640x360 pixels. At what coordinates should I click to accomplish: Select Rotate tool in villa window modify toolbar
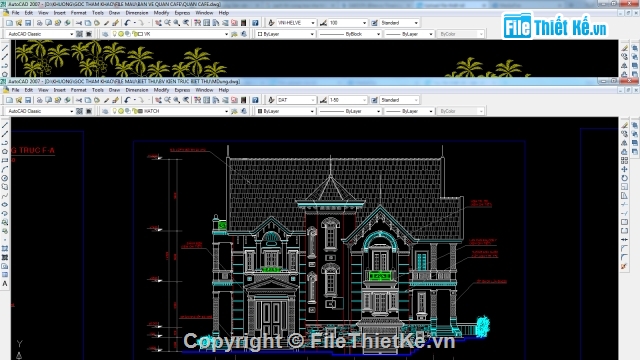click(624, 178)
